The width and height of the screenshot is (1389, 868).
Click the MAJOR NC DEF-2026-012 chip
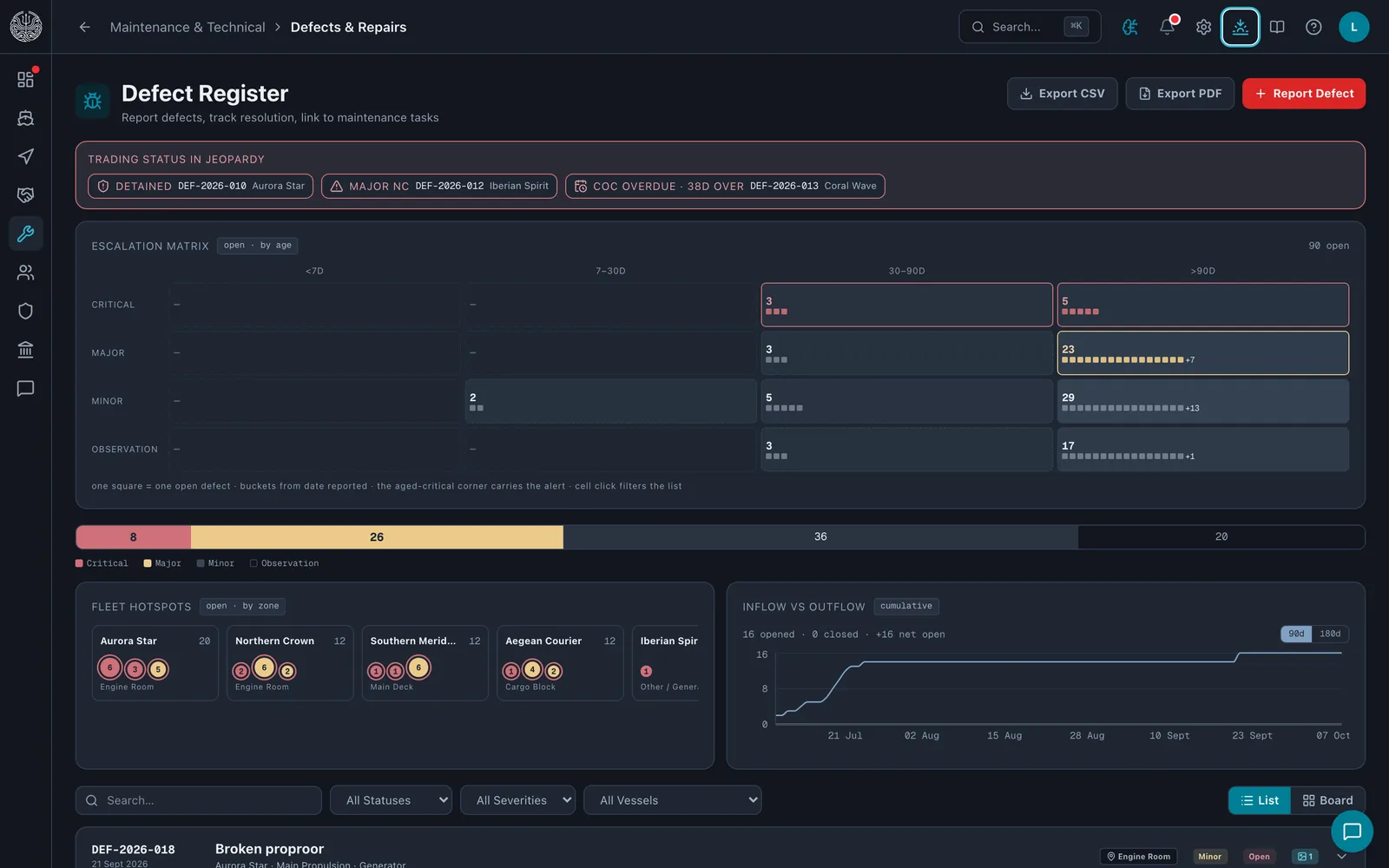click(x=439, y=186)
